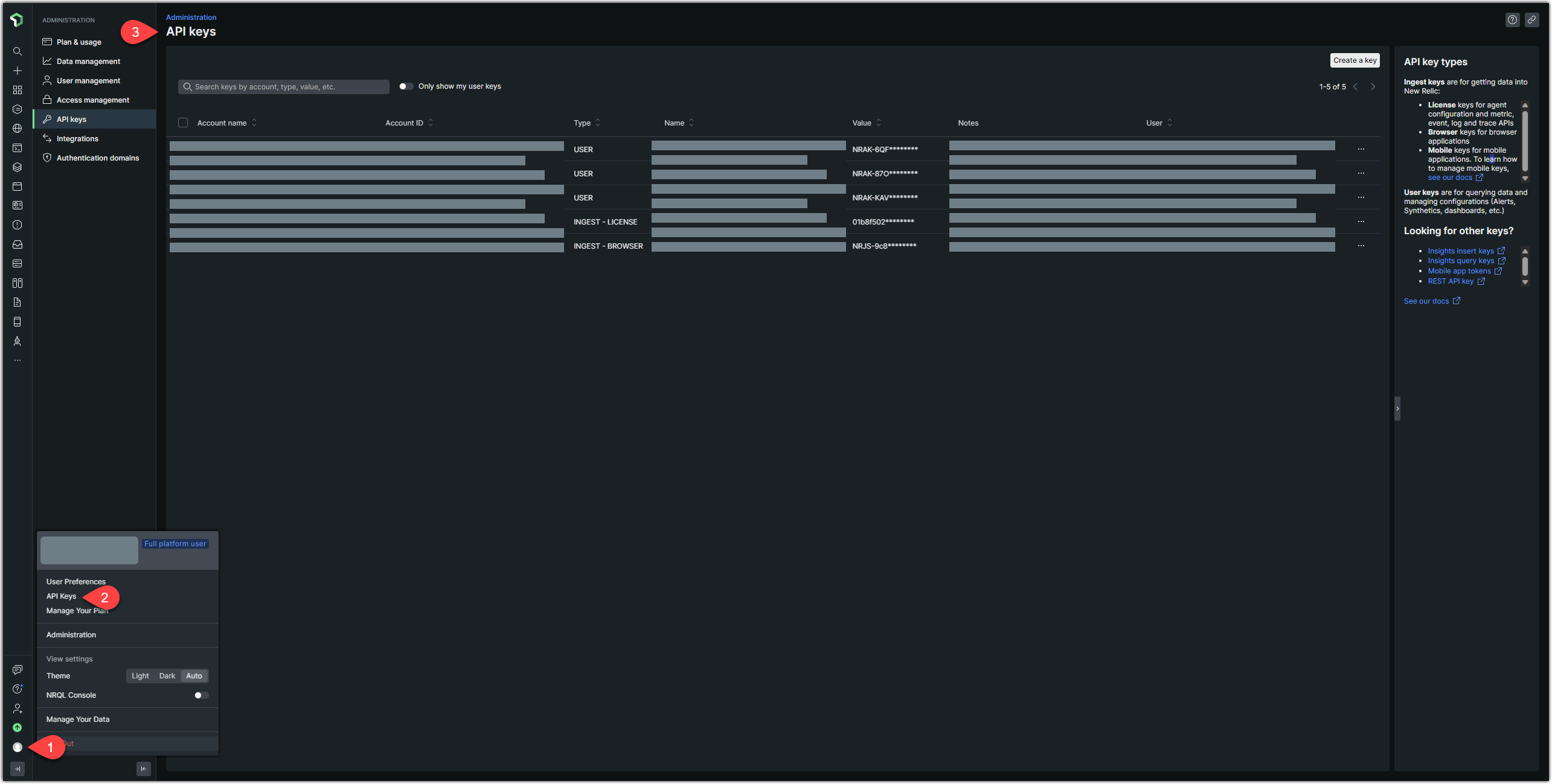Click the user avatar circle in left rail
1552x784 pixels.
click(18, 747)
